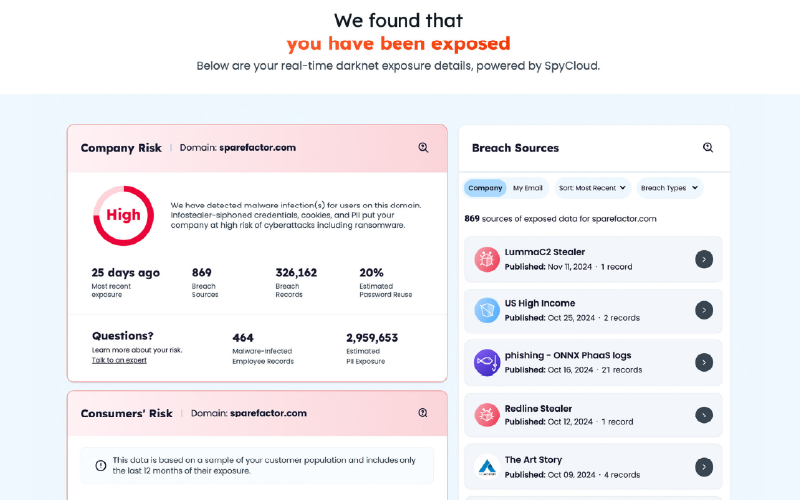Click the Consumers' Risk magnifier icon
The height and width of the screenshot is (500, 800).
click(x=423, y=413)
